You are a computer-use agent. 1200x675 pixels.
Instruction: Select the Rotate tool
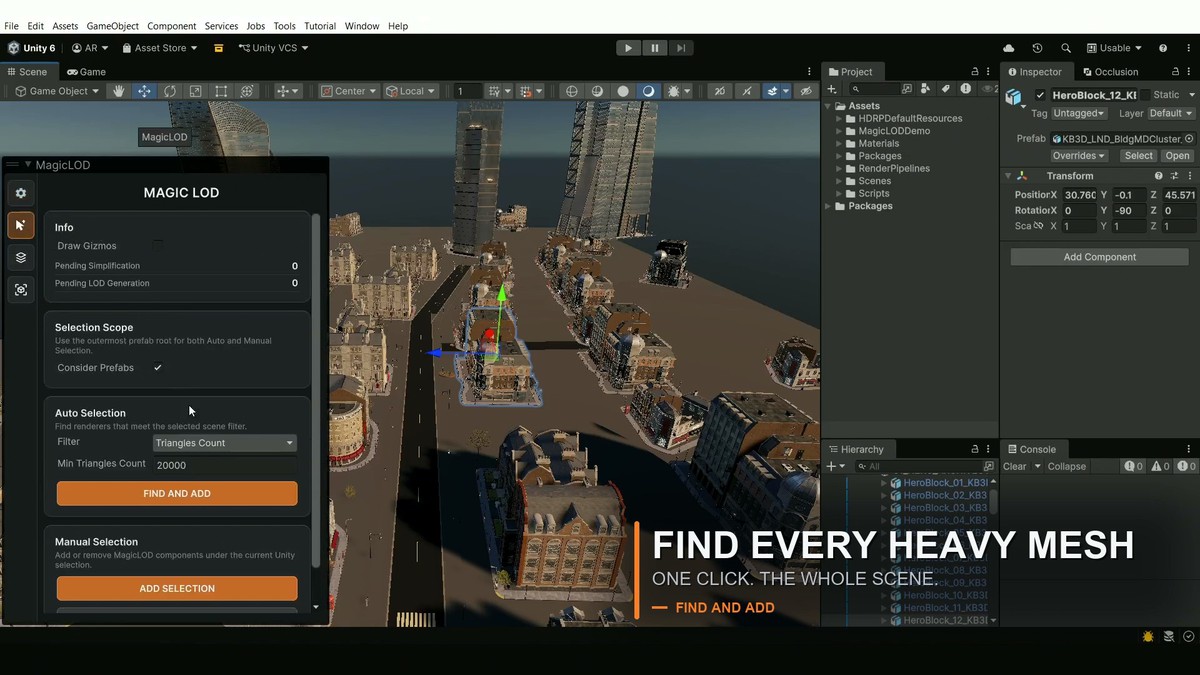pyautogui.click(x=170, y=91)
